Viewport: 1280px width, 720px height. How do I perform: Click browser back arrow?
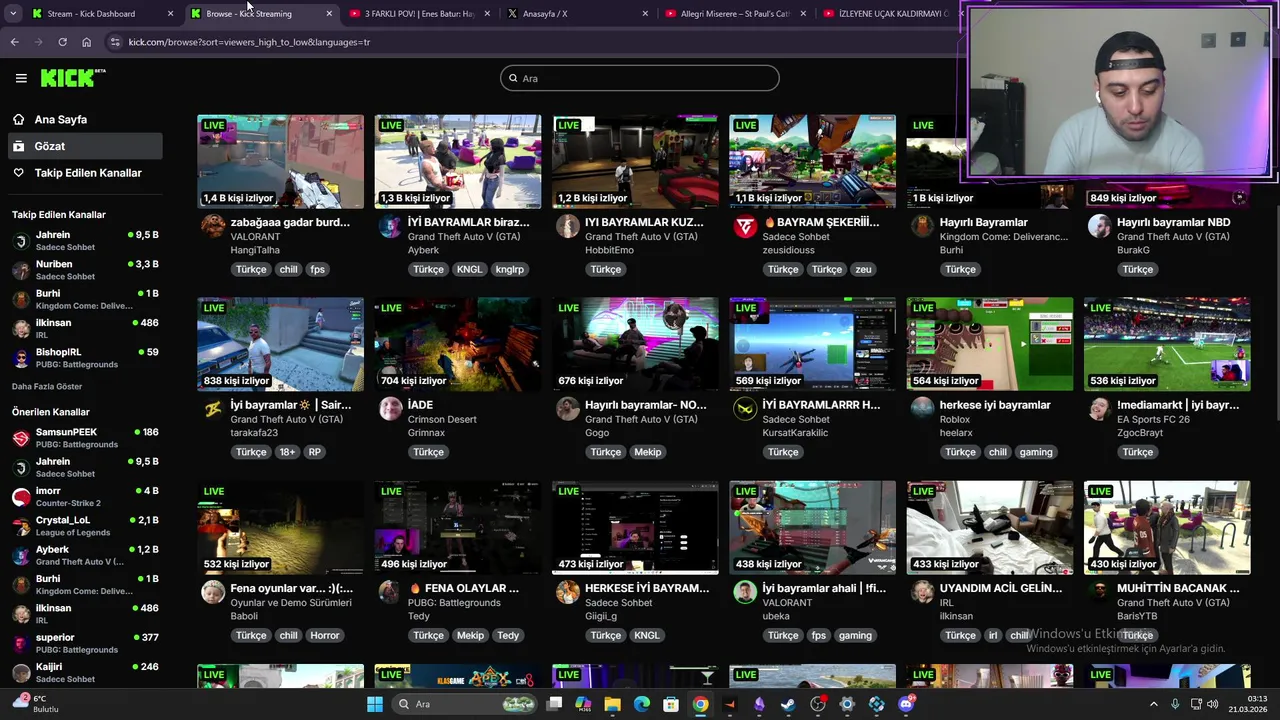click(x=14, y=42)
